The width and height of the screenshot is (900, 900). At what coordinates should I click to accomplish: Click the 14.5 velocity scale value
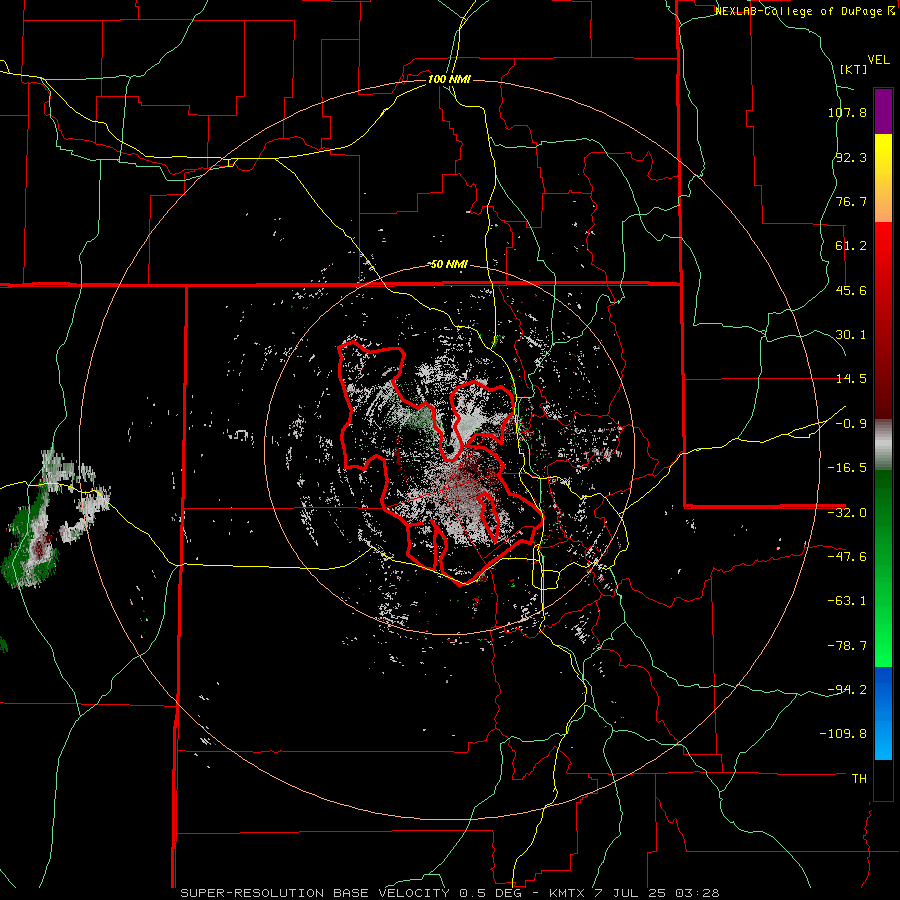pos(851,379)
